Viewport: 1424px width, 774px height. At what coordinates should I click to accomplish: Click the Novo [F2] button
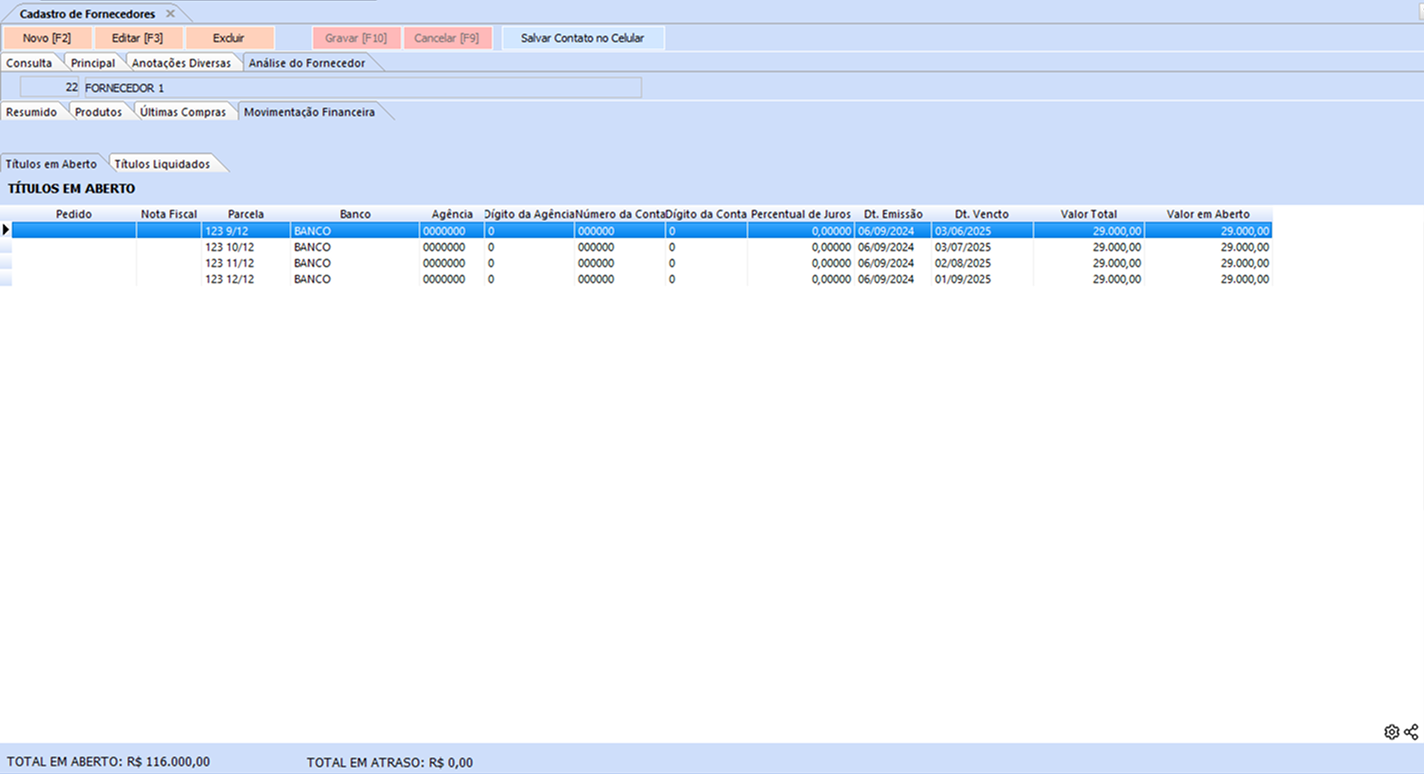(47, 38)
